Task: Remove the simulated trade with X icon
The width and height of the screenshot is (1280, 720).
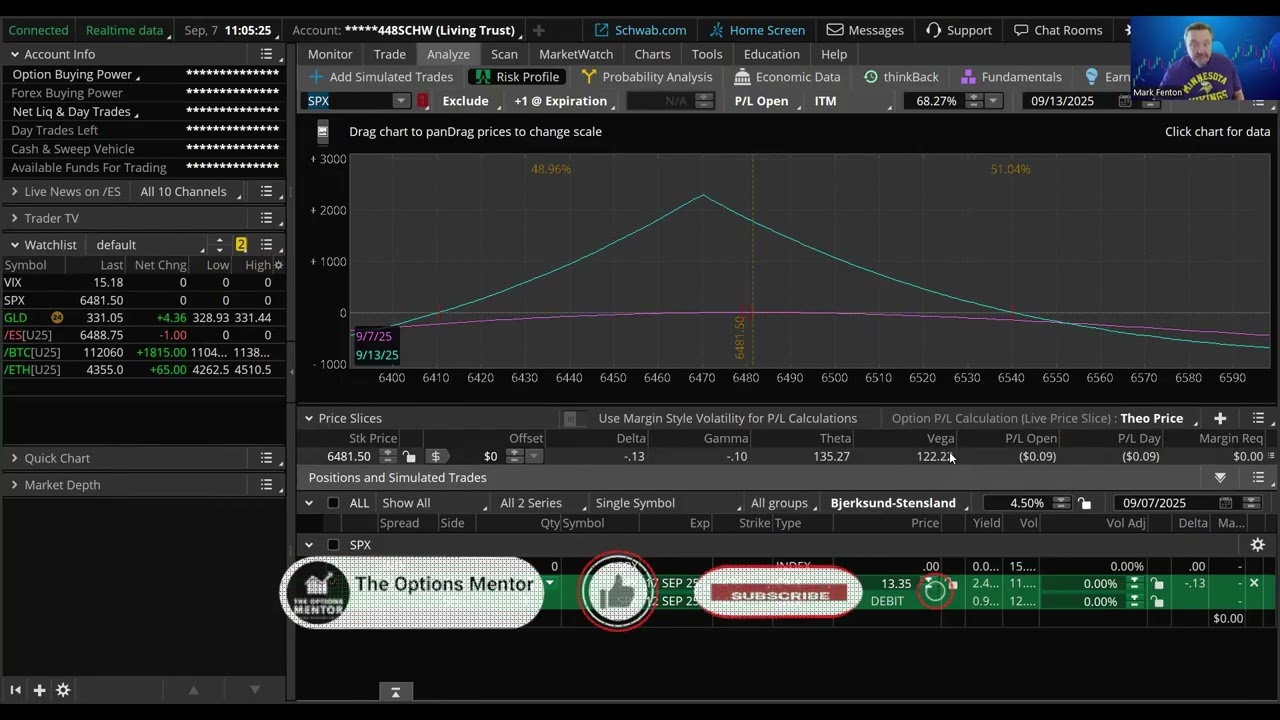Action: pos(1254,583)
